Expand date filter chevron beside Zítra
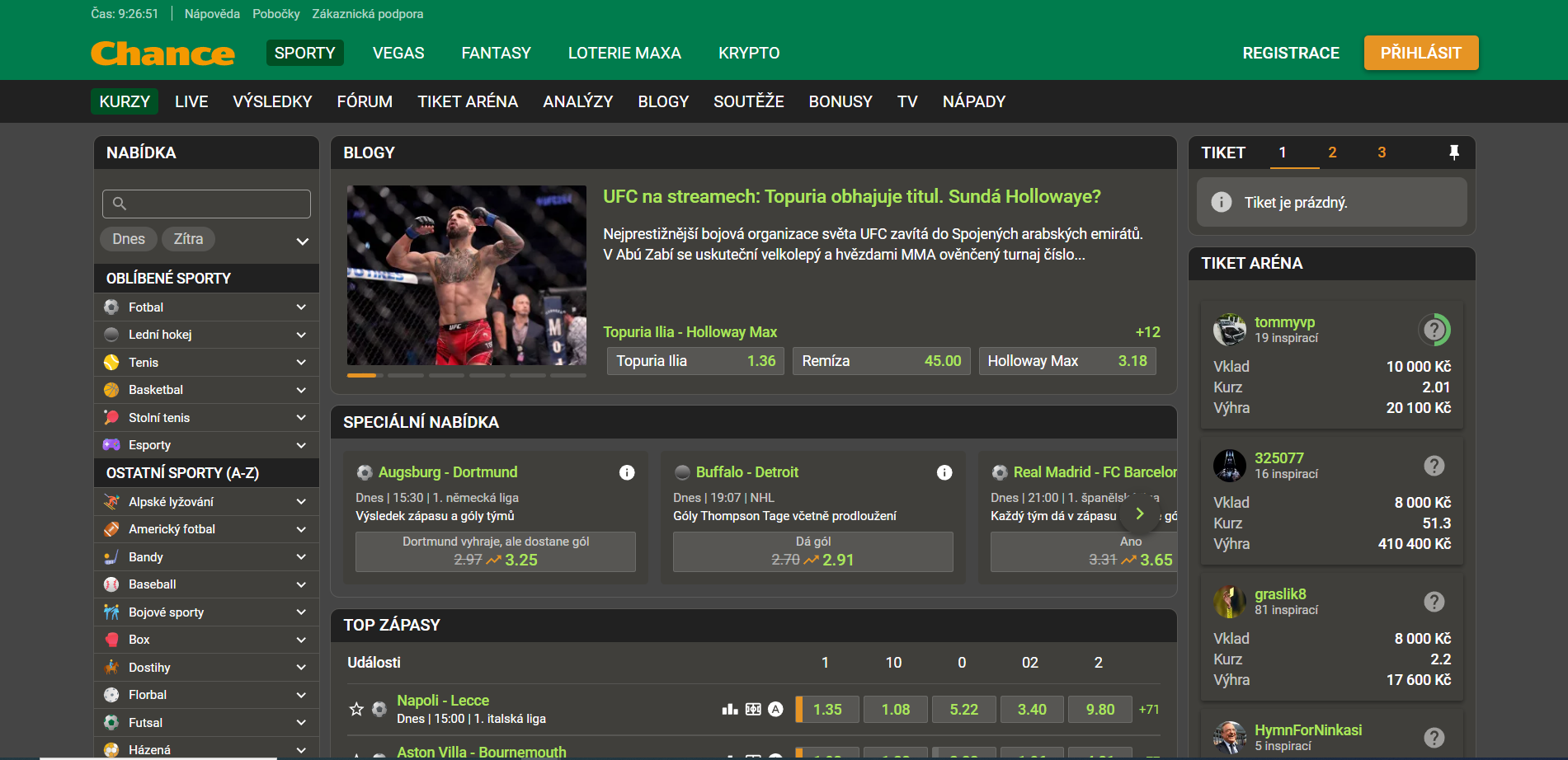Image resolution: width=1568 pixels, height=760 pixels. (303, 242)
